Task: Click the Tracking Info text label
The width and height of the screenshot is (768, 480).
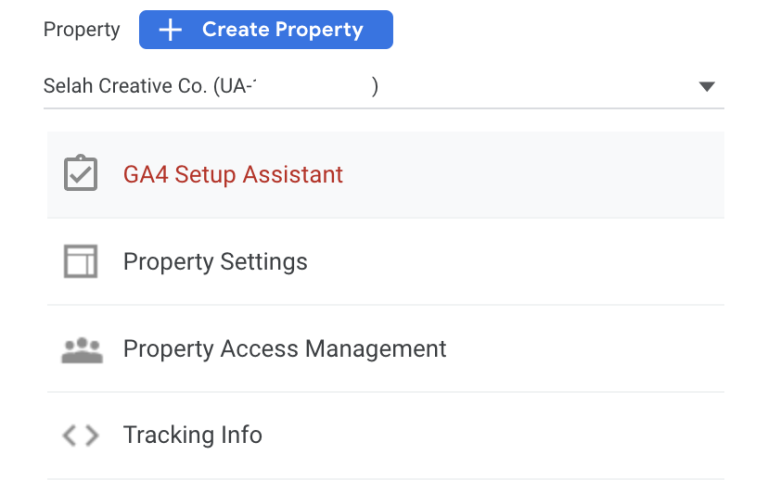Action: 192,436
